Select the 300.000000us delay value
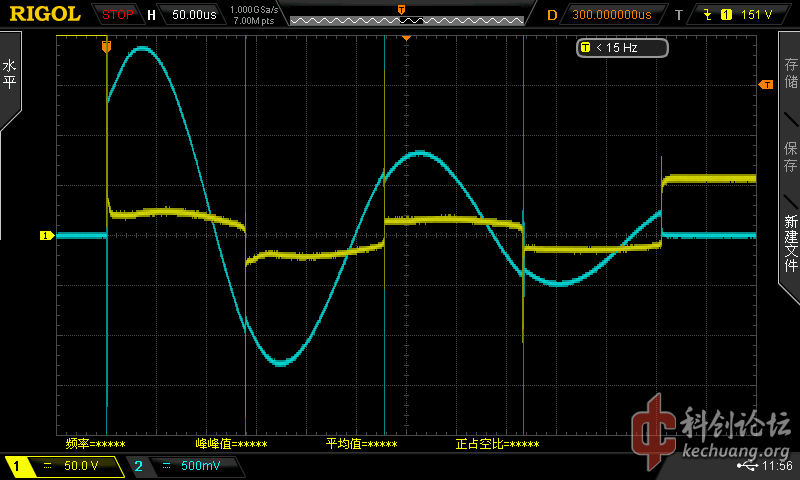The image size is (800, 480). tap(611, 15)
